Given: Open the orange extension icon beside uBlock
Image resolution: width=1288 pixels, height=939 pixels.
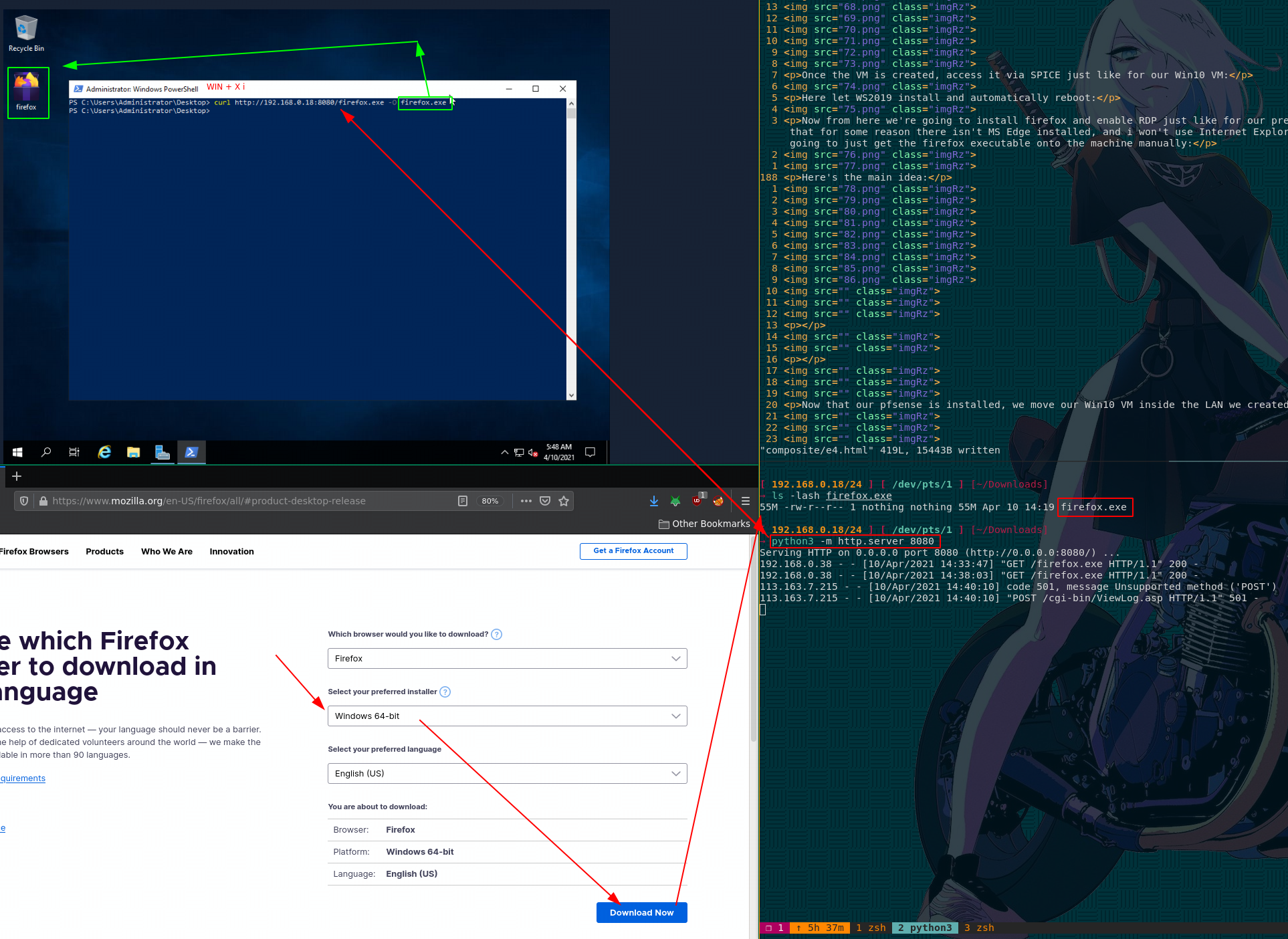Looking at the screenshot, I should (x=718, y=501).
